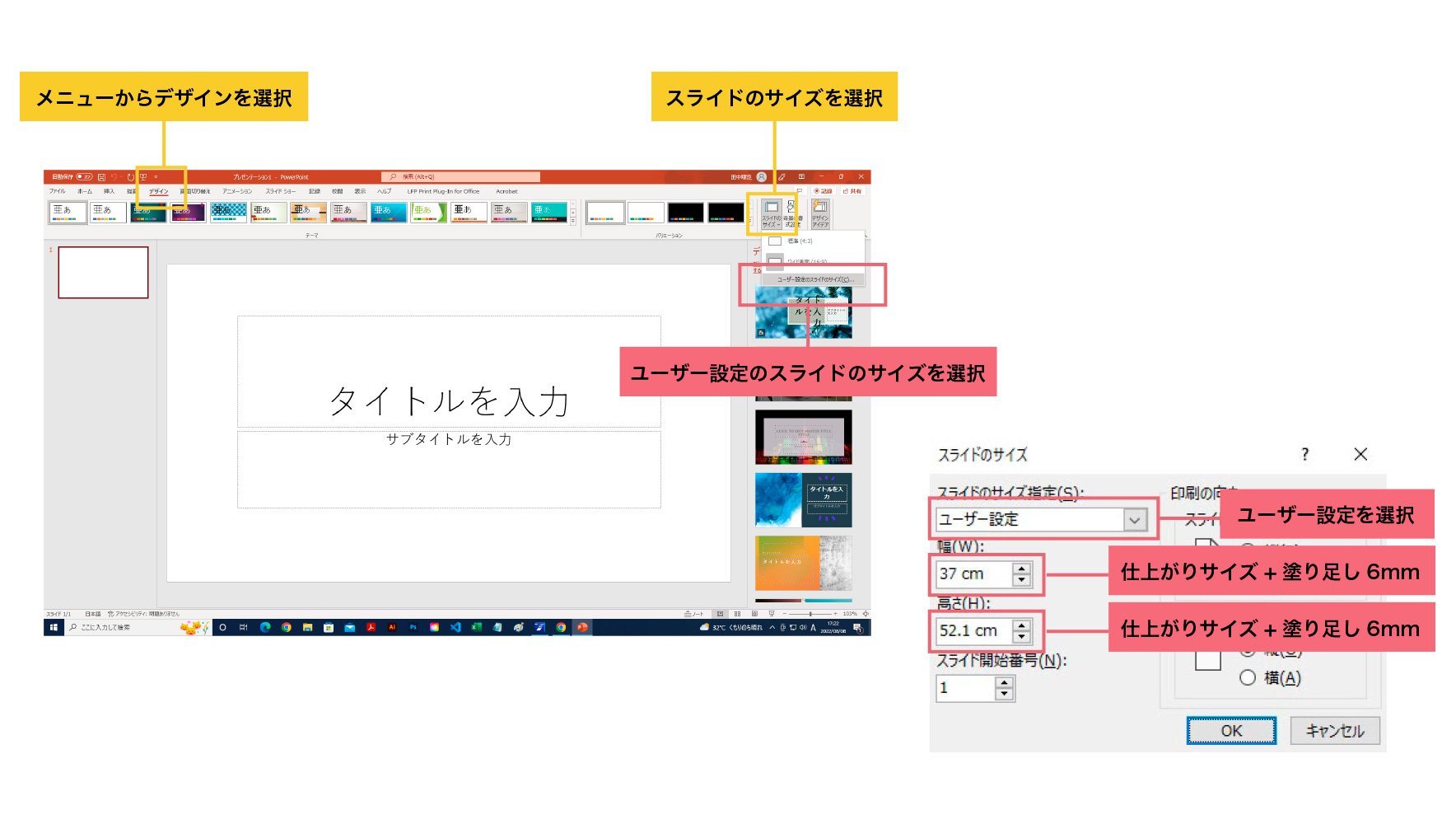
Task: Open Excel from the taskbar
Action: point(476,627)
